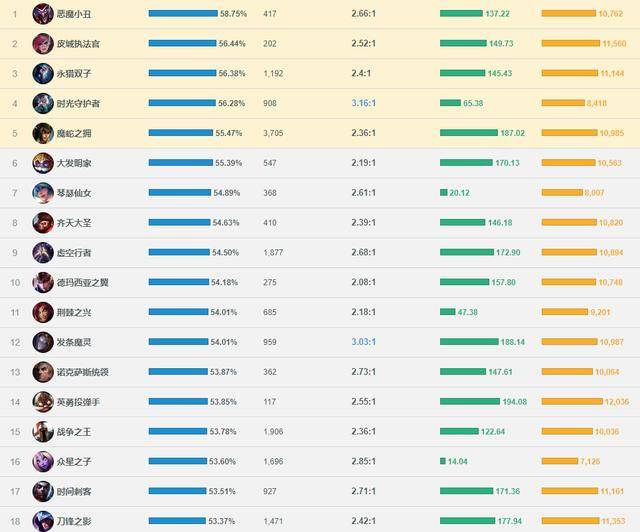
Task: Open the 魔蛇之拥 champion name link
Action: point(74,133)
